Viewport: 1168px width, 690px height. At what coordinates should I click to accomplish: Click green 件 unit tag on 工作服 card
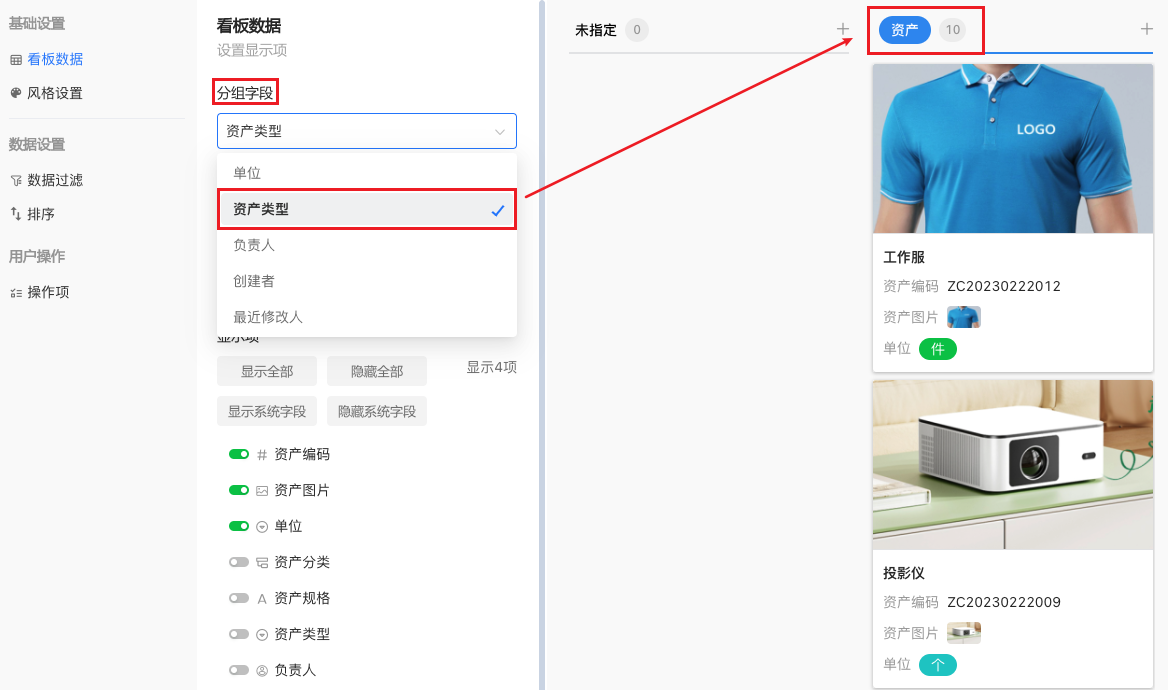coord(938,349)
